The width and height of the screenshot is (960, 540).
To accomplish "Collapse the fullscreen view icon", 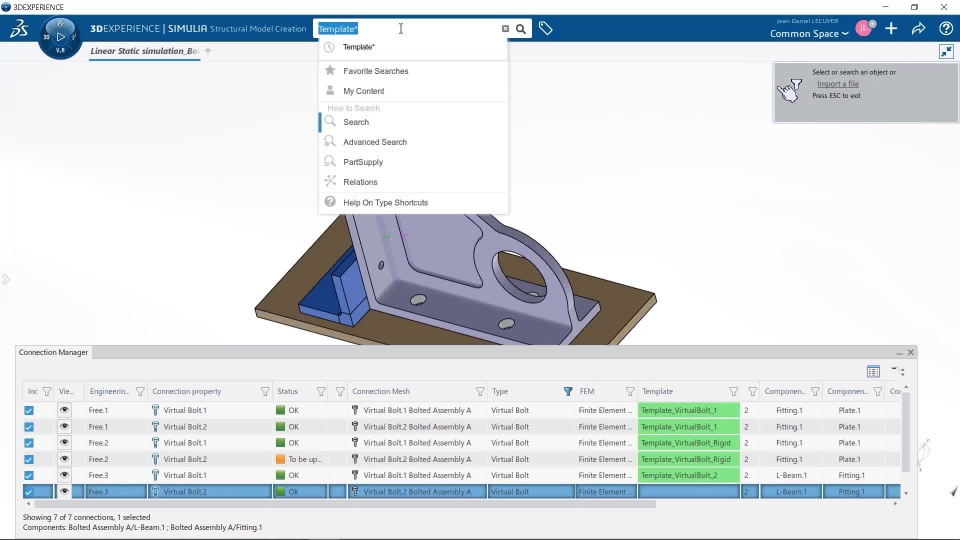I will [x=947, y=51].
